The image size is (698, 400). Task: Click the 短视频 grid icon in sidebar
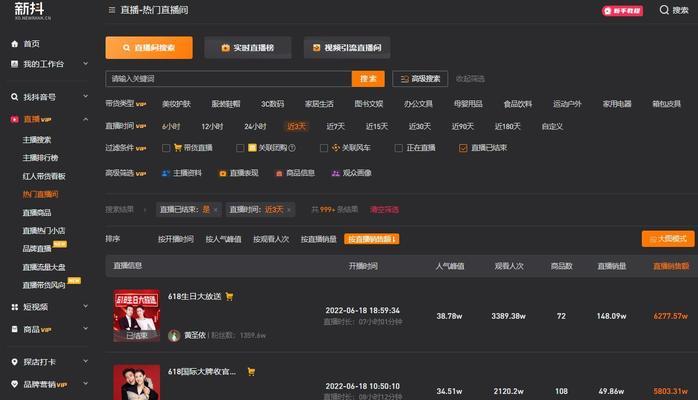point(15,307)
